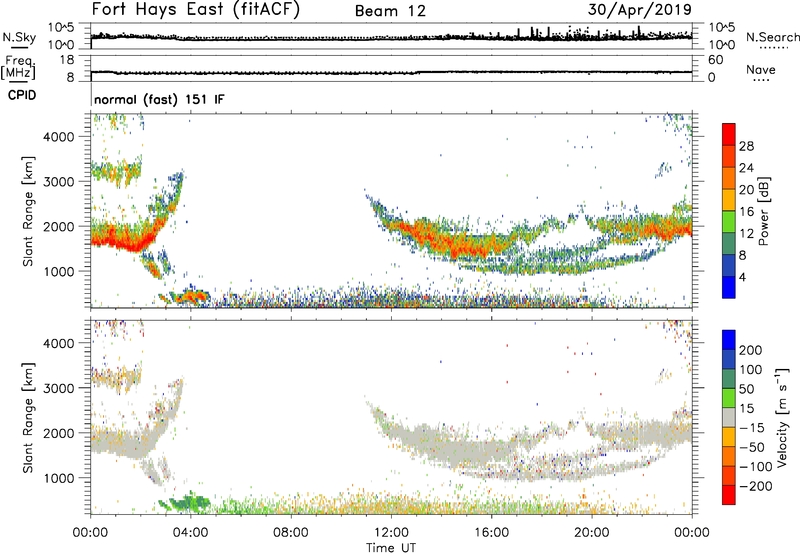Select the dotted line sample under 'N.Search'
Viewport: 800px width, 554px height.
(x=774, y=48)
